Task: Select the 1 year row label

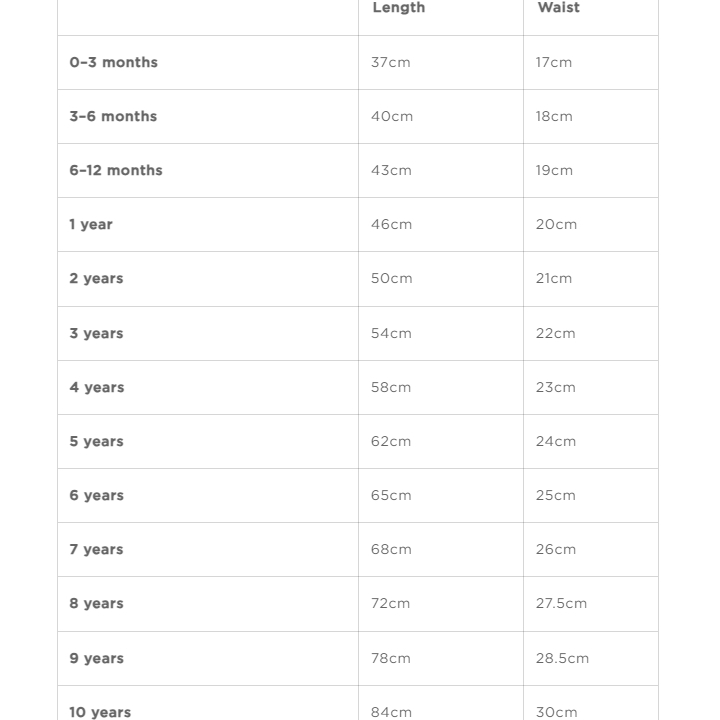Action: 91,224
